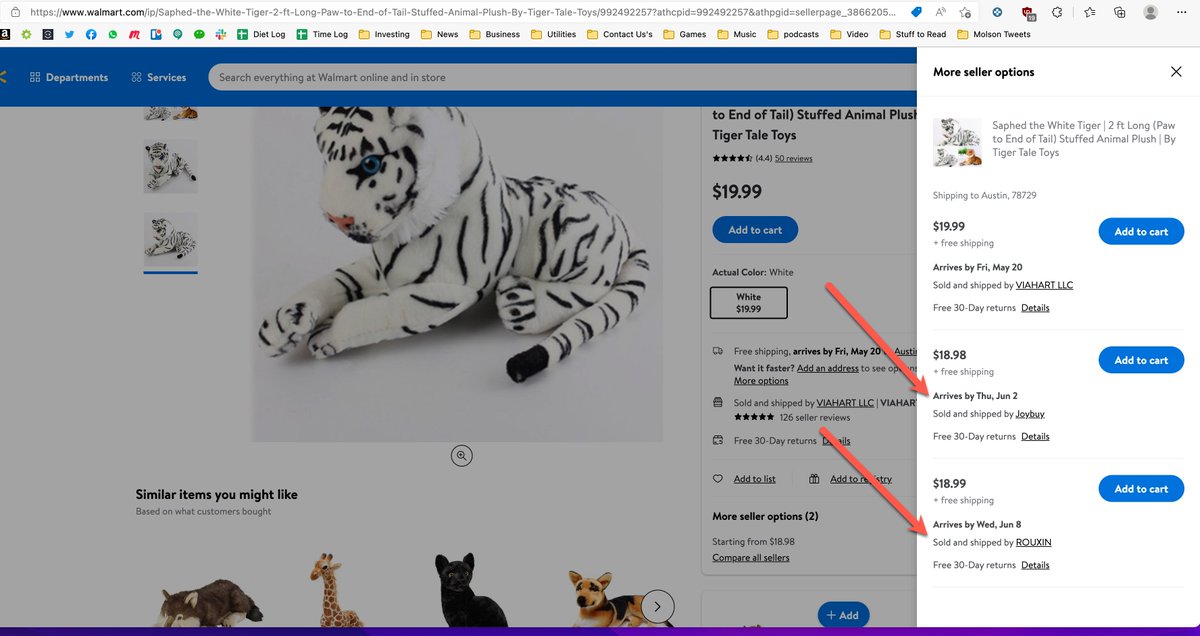Expand the Music bookmarks folder
Image resolution: width=1200 pixels, height=636 pixels.
point(737,34)
